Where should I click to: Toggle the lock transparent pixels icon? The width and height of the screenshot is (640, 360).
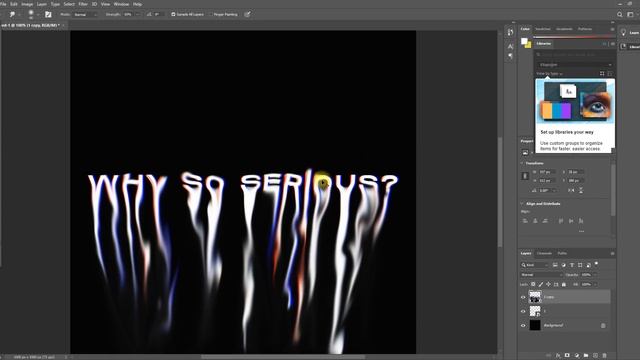[533, 284]
